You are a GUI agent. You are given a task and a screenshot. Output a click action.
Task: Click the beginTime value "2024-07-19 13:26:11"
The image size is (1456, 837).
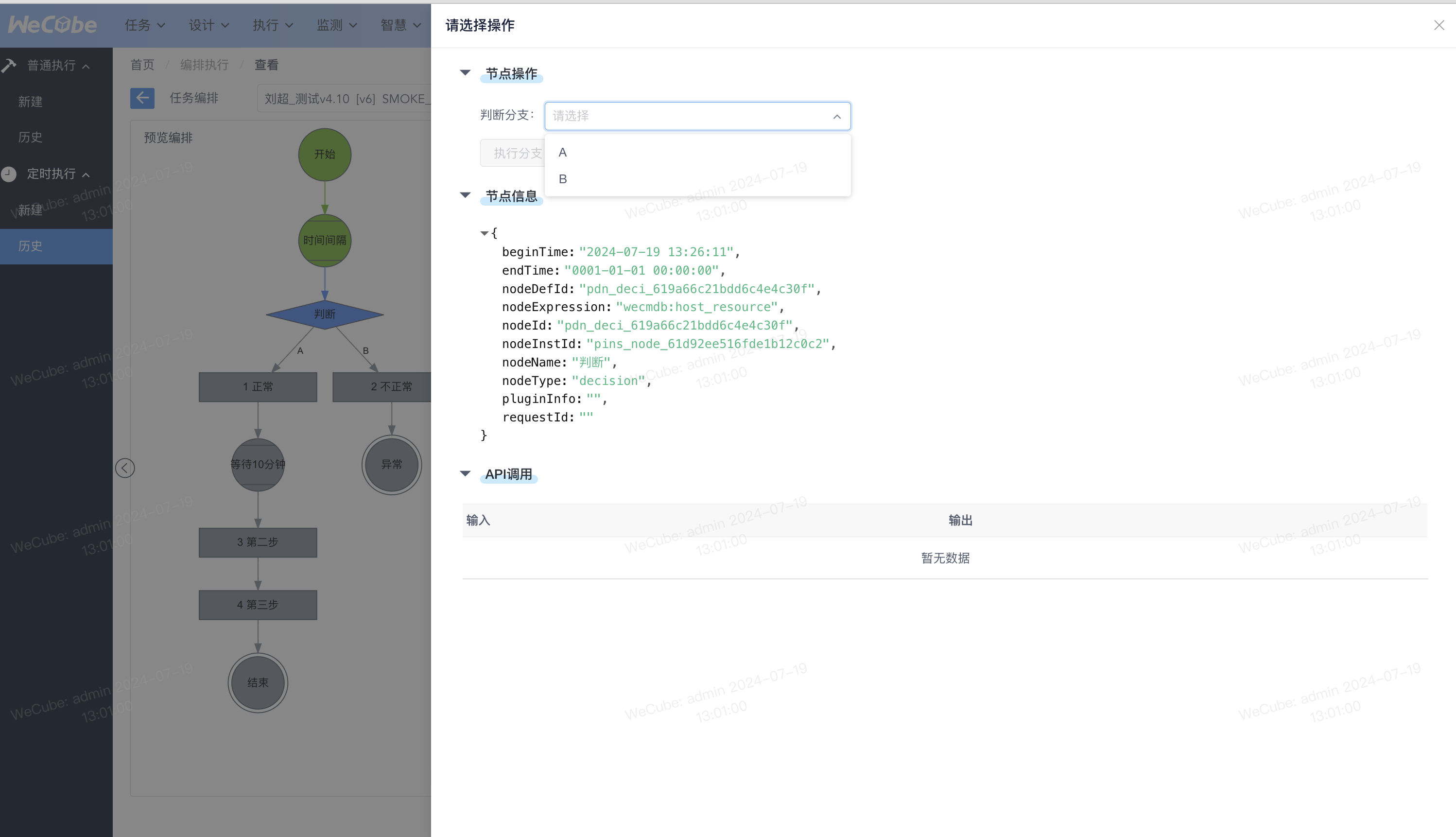coord(656,252)
